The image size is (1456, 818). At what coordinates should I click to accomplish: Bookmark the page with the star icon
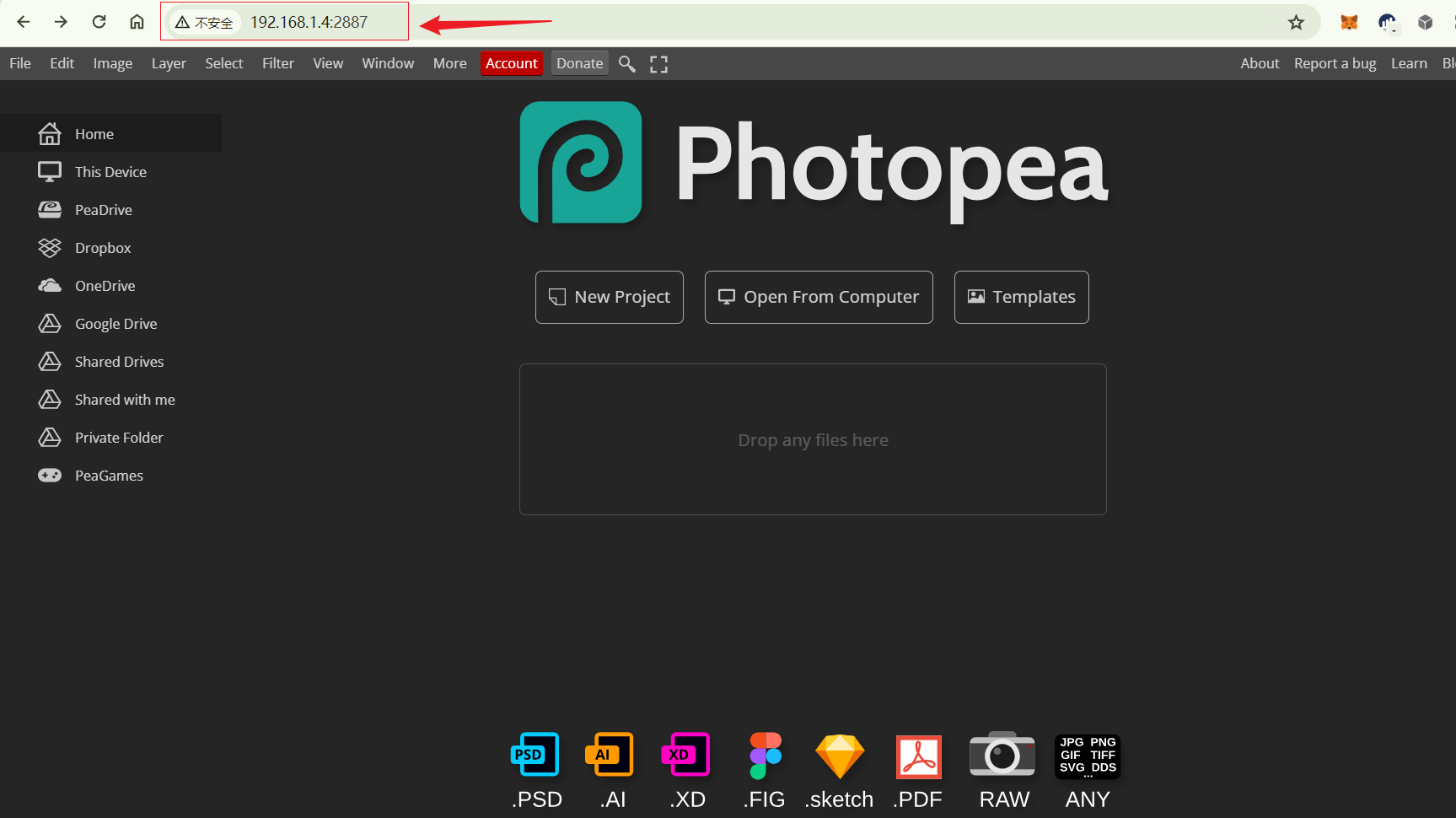pos(1296,23)
